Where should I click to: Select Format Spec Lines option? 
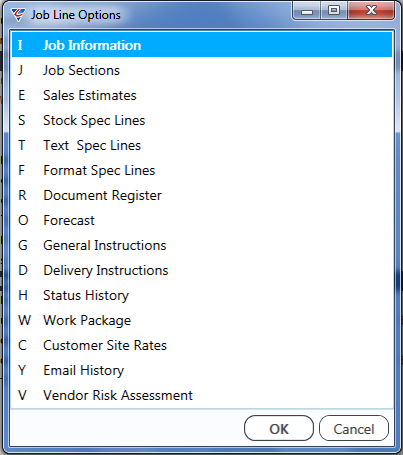[202, 170]
